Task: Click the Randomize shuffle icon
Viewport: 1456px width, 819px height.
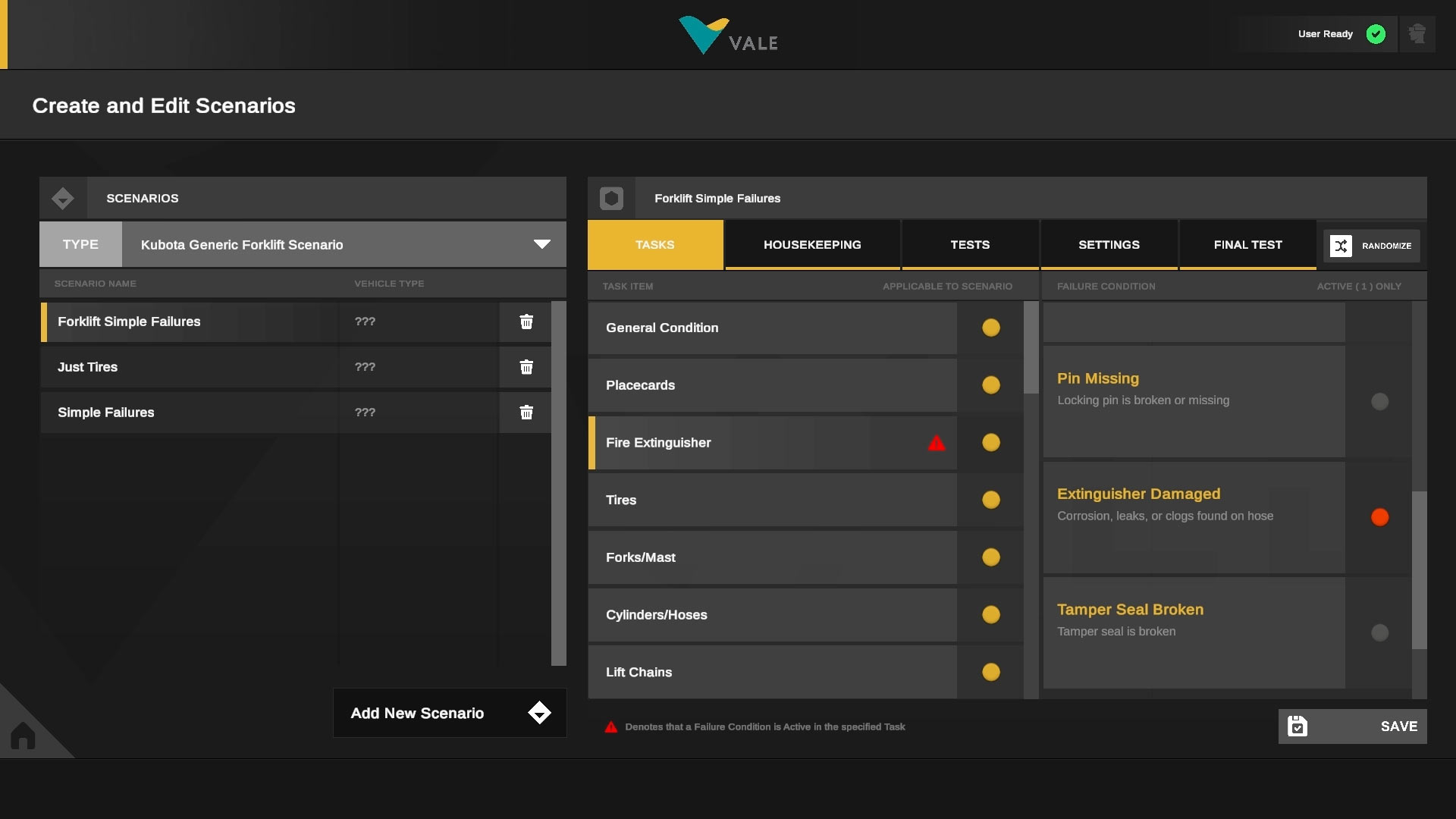Action: (x=1341, y=246)
